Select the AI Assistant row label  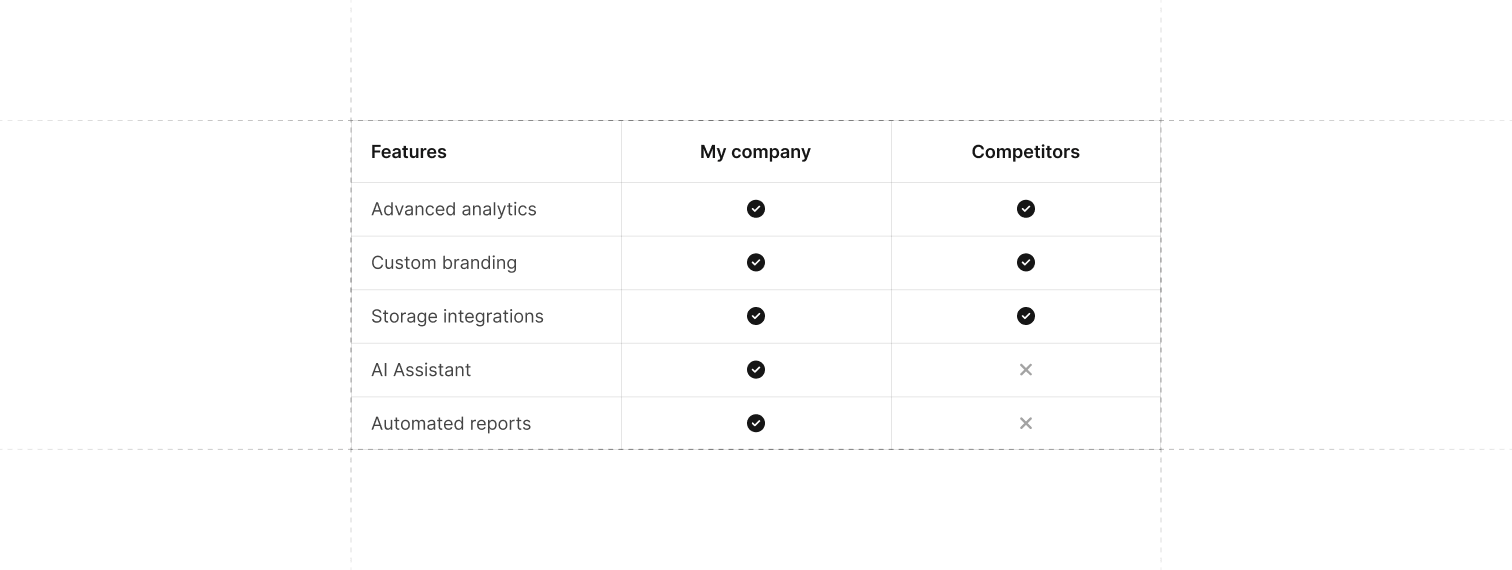421,370
